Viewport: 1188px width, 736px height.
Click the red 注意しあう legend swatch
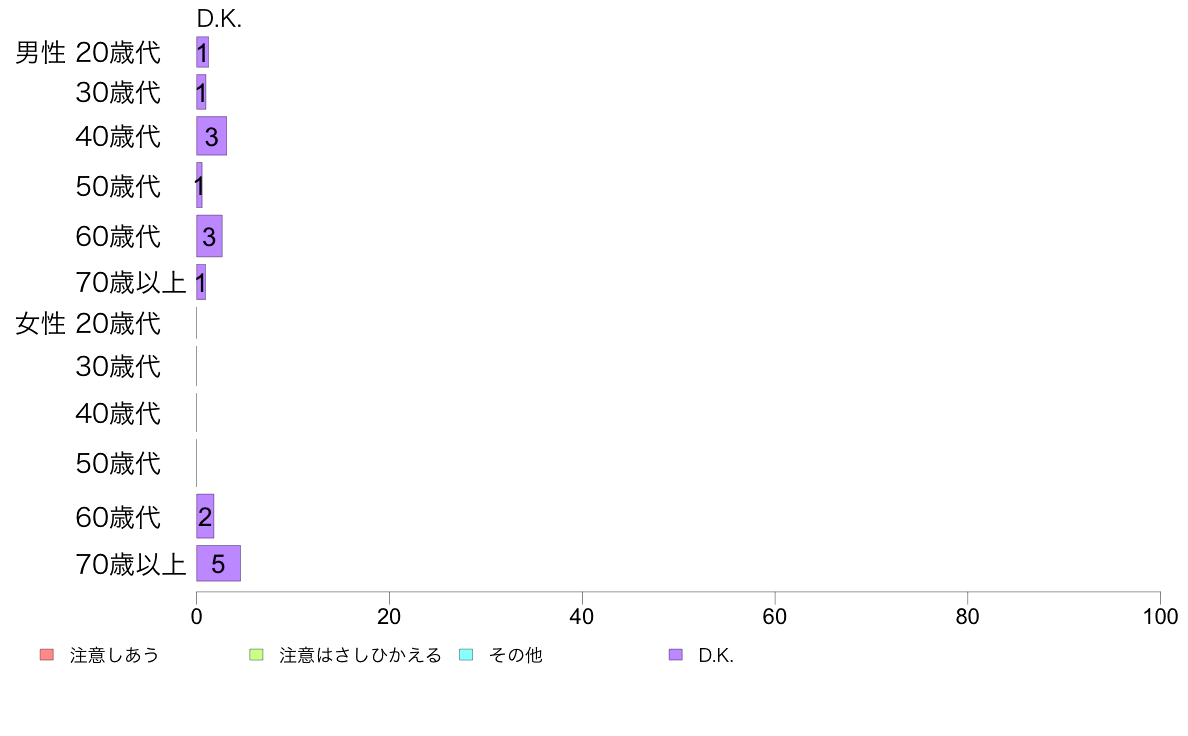tap(47, 655)
